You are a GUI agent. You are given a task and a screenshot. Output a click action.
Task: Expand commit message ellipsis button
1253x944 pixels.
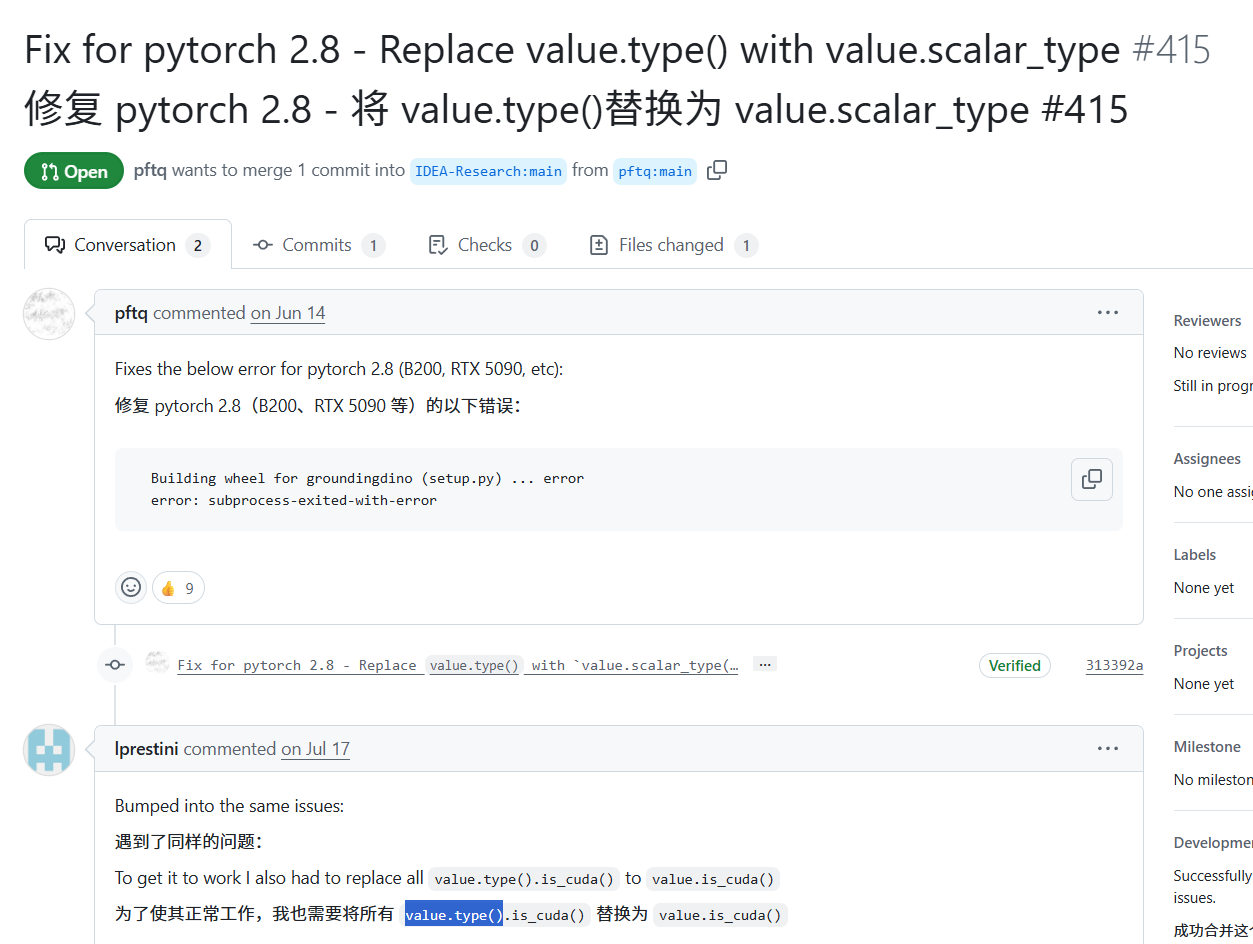coord(765,664)
